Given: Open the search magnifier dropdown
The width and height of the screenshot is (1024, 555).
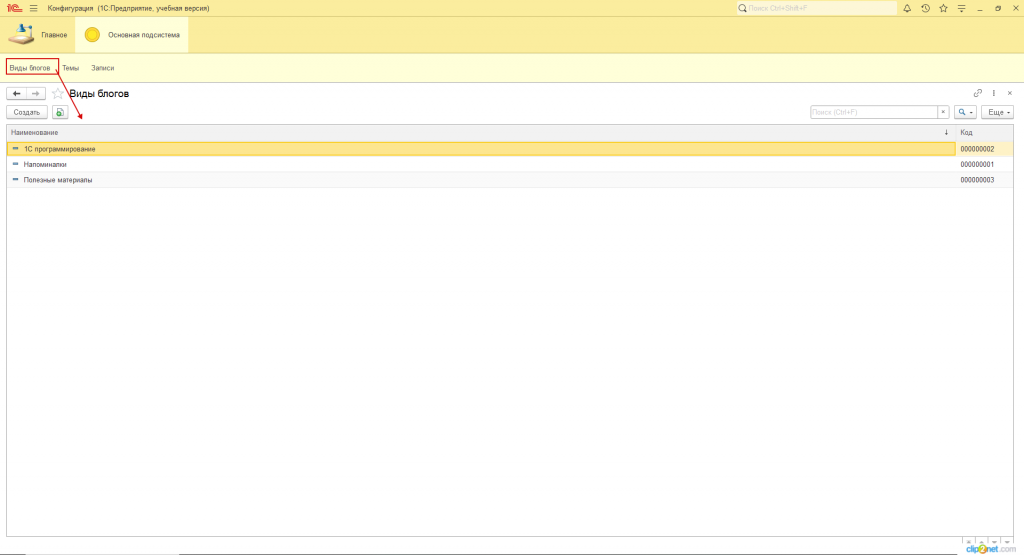Looking at the screenshot, I should click(x=965, y=112).
